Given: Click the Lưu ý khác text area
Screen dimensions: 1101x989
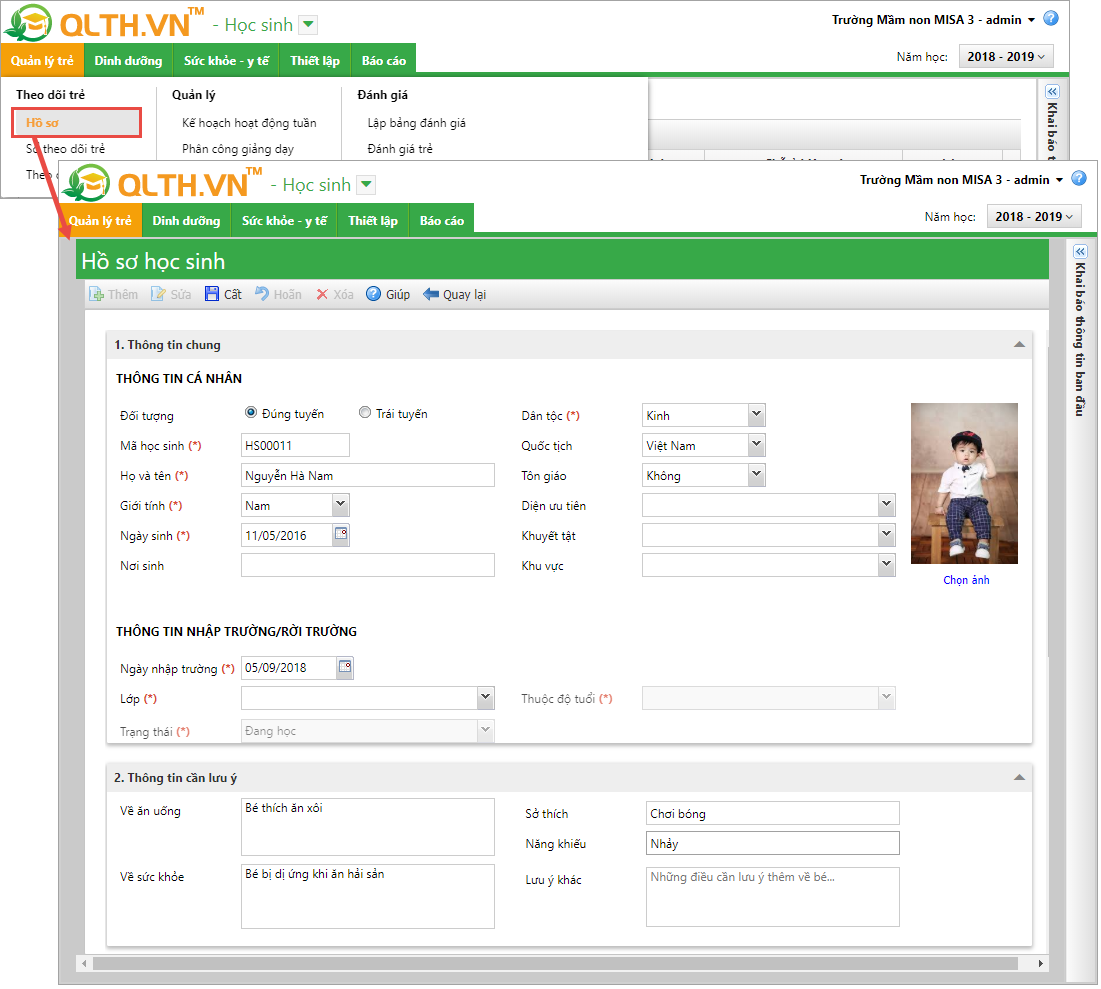Looking at the screenshot, I should click(772, 897).
